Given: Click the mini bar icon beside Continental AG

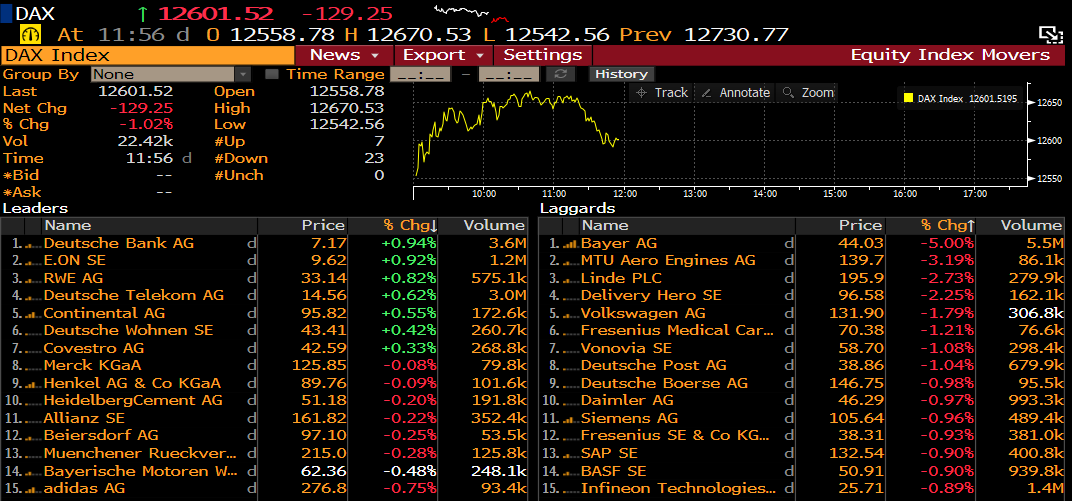Looking at the screenshot, I should (x=32, y=314).
